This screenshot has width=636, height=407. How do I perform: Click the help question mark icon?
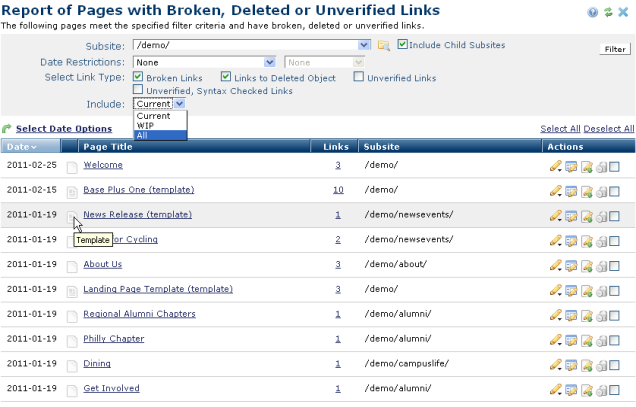click(x=593, y=12)
